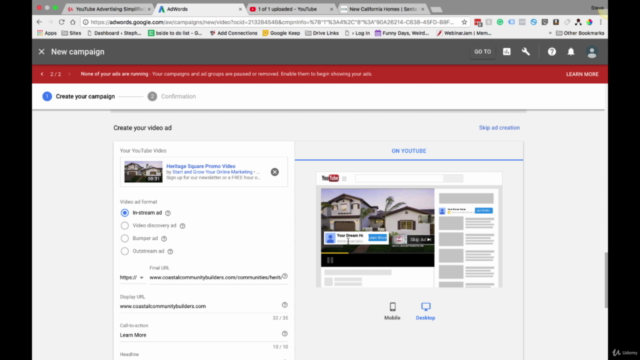Go to browser home page
The image size is (640, 360).
click(x=73, y=22)
